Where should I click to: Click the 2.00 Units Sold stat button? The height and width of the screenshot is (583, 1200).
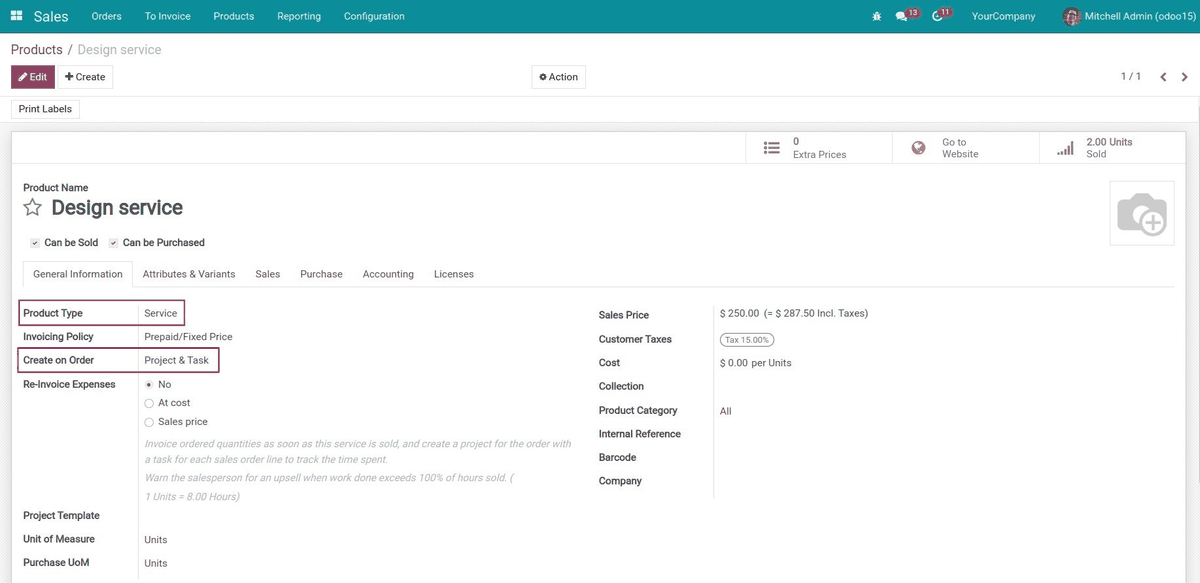(1112, 148)
